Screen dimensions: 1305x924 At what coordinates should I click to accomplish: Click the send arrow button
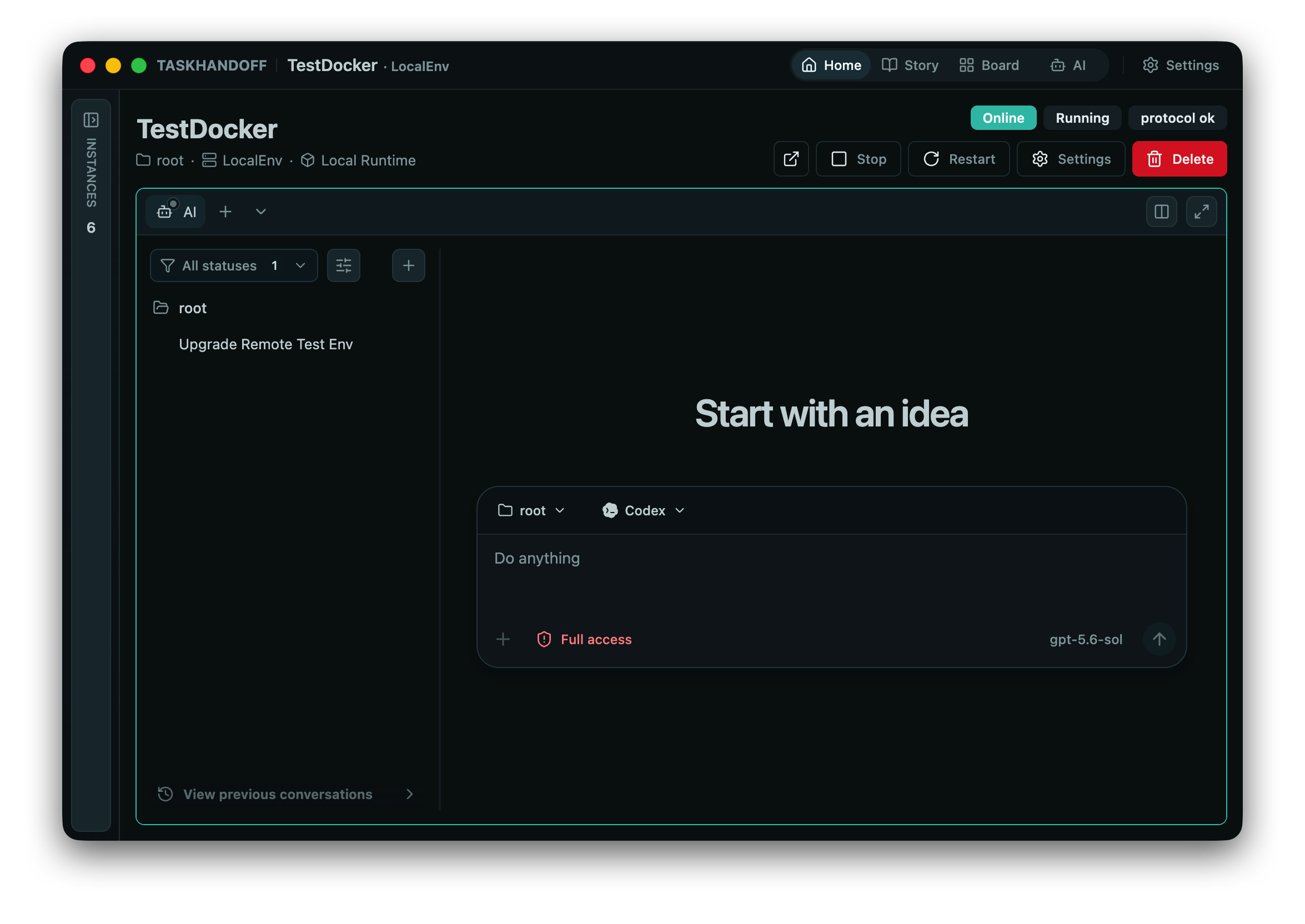click(x=1159, y=639)
